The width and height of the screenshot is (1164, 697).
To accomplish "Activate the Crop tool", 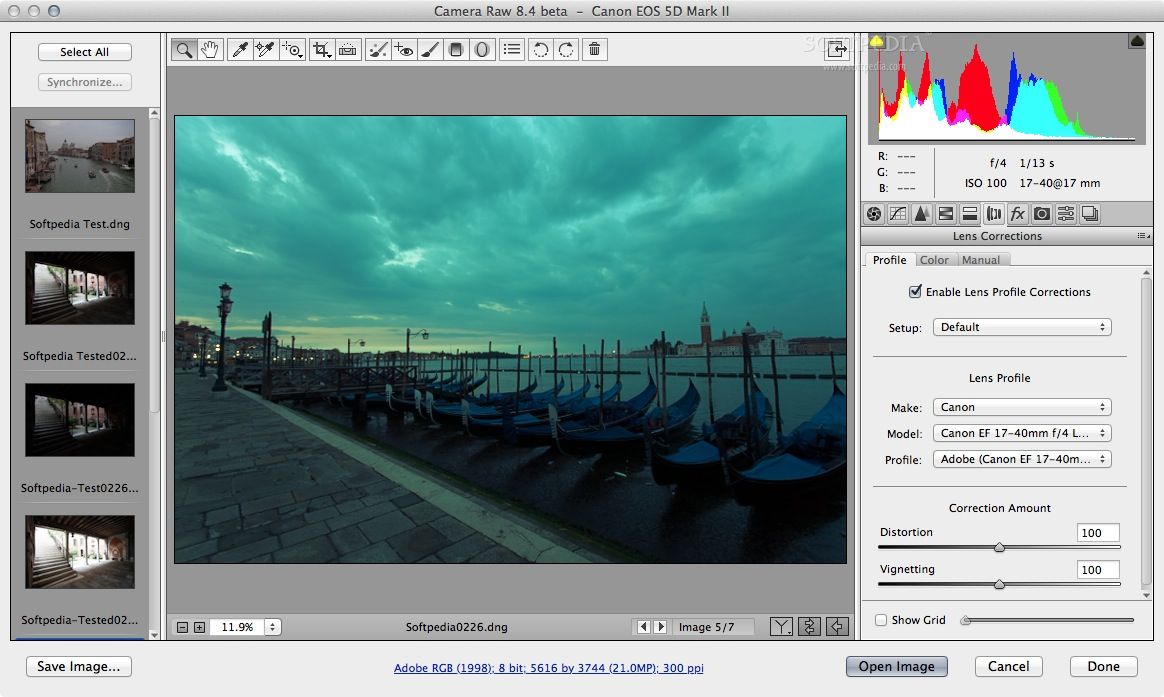I will (x=321, y=48).
